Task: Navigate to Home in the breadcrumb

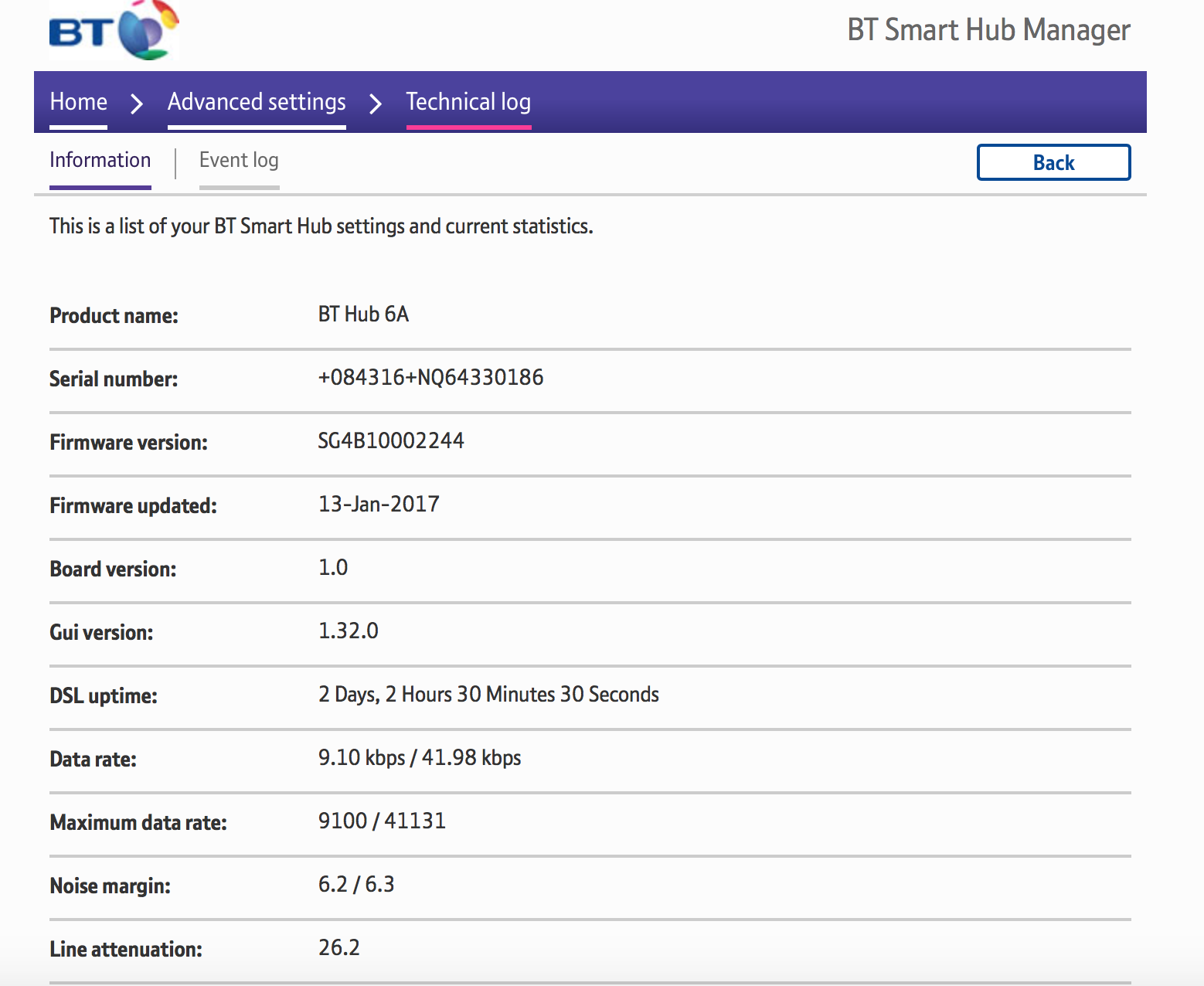Action: [x=78, y=101]
